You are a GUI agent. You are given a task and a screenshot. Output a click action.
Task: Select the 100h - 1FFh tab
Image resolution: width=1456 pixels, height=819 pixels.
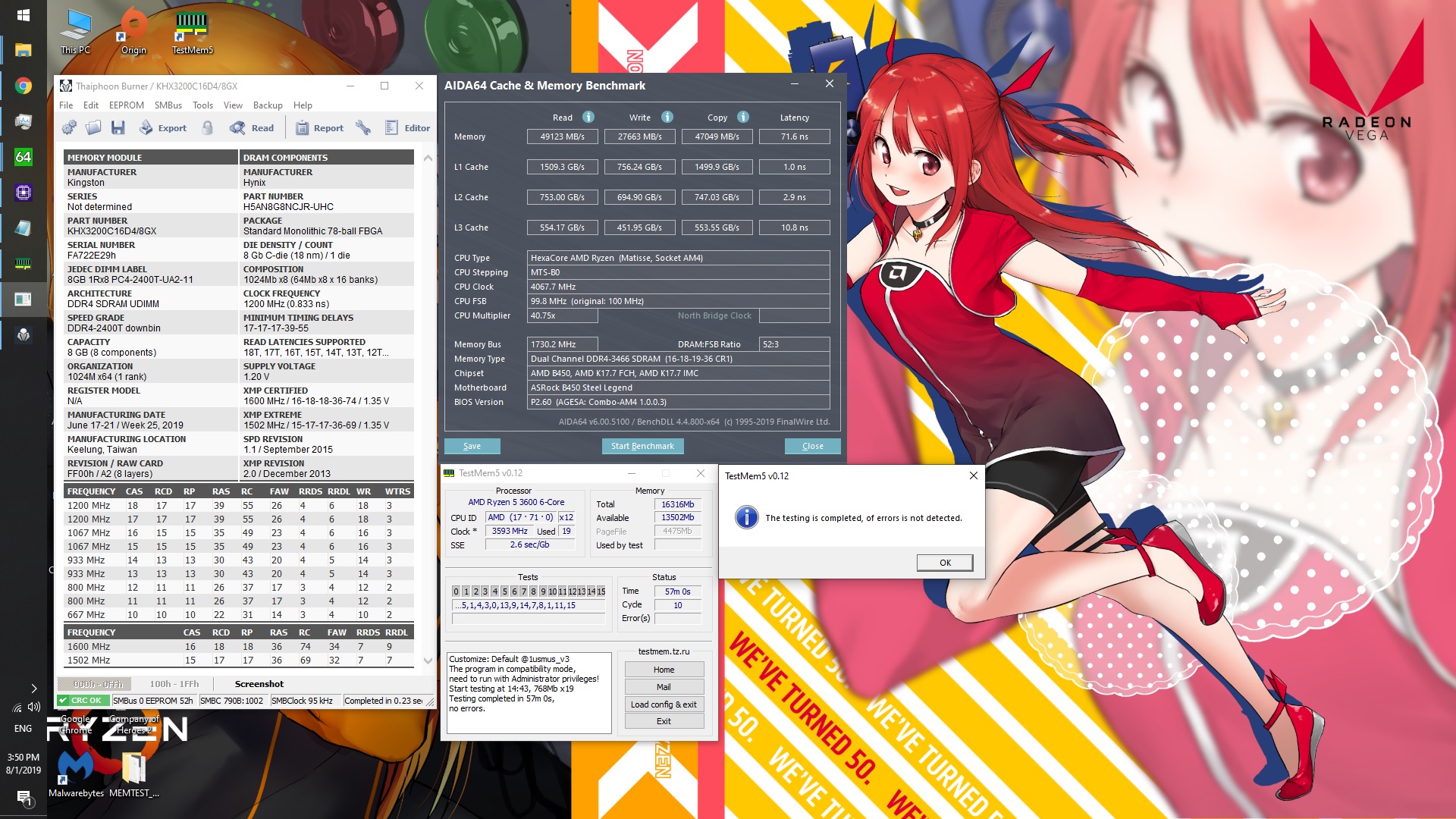(x=174, y=684)
